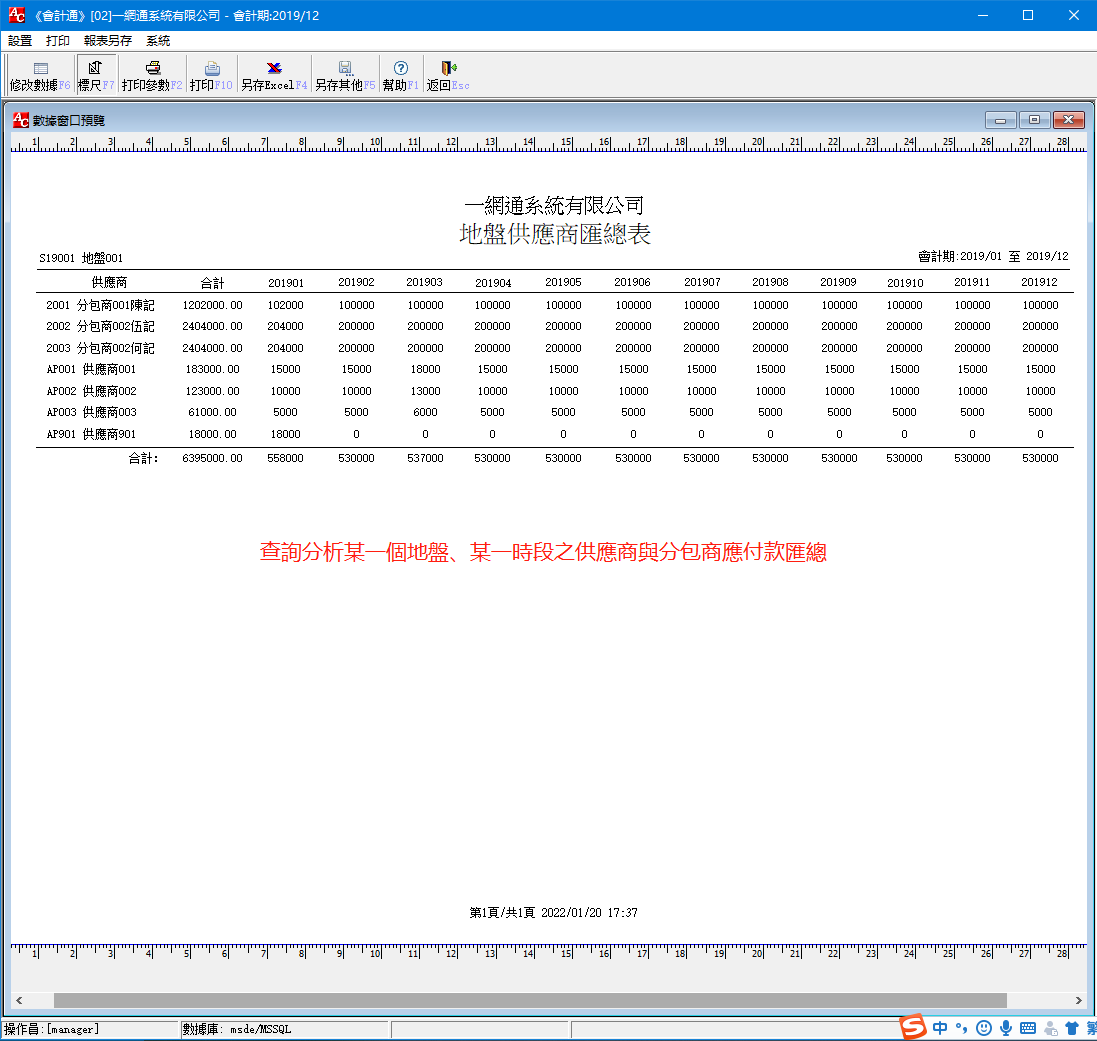Toggle 繁 traditional Chinese input
Image resolution: width=1097 pixels, height=1041 pixels.
click(1090, 1027)
